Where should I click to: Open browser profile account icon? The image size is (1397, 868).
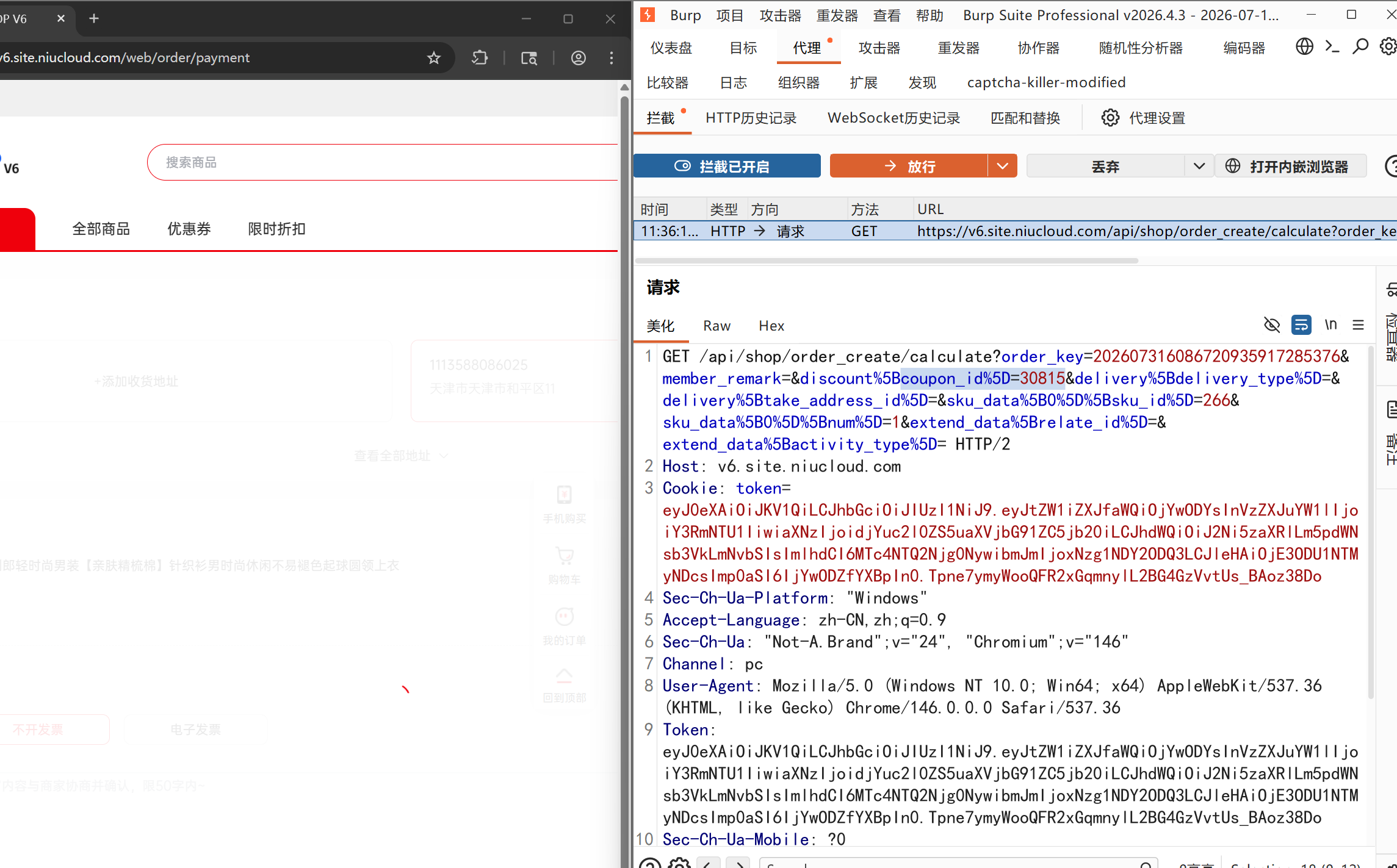578,58
